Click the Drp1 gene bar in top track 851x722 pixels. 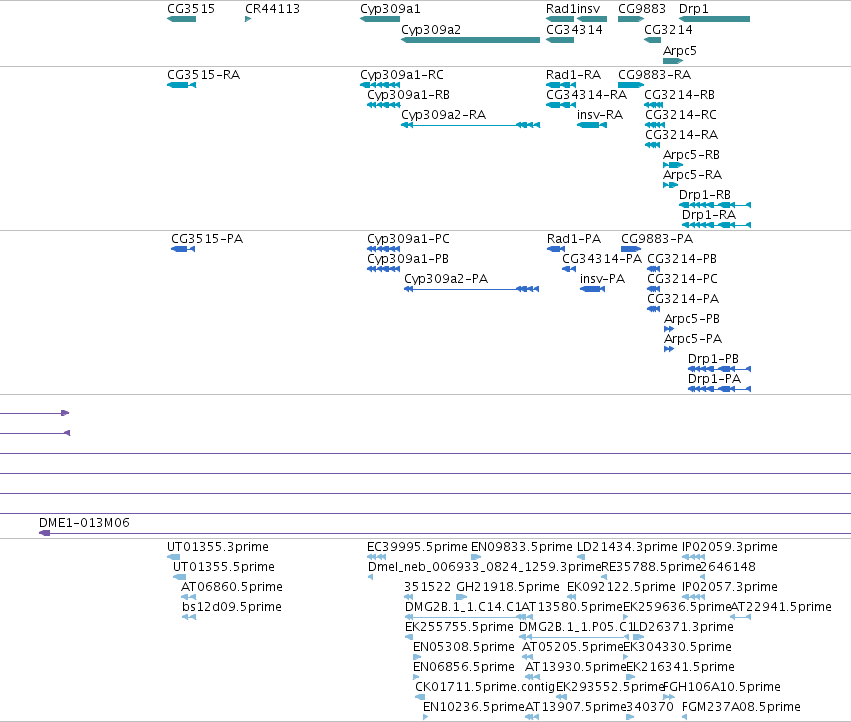click(x=714, y=19)
